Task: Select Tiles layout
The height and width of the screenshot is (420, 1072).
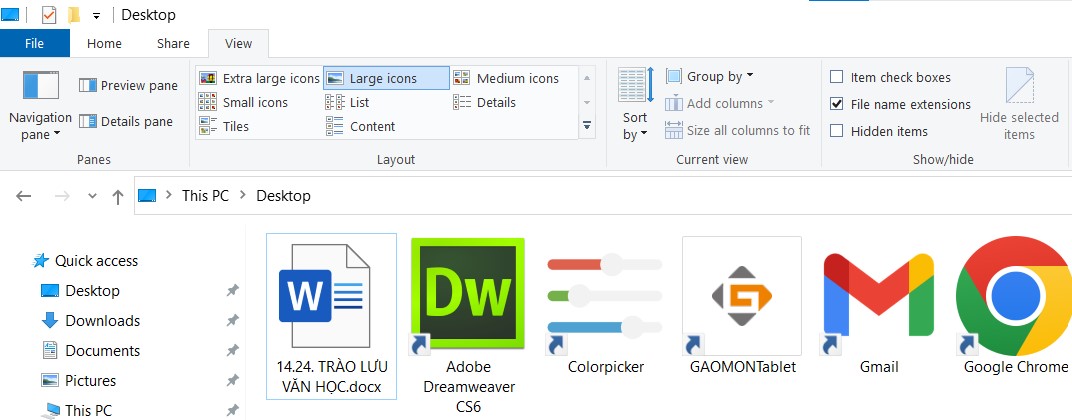Action: pyautogui.click(x=224, y=126)
